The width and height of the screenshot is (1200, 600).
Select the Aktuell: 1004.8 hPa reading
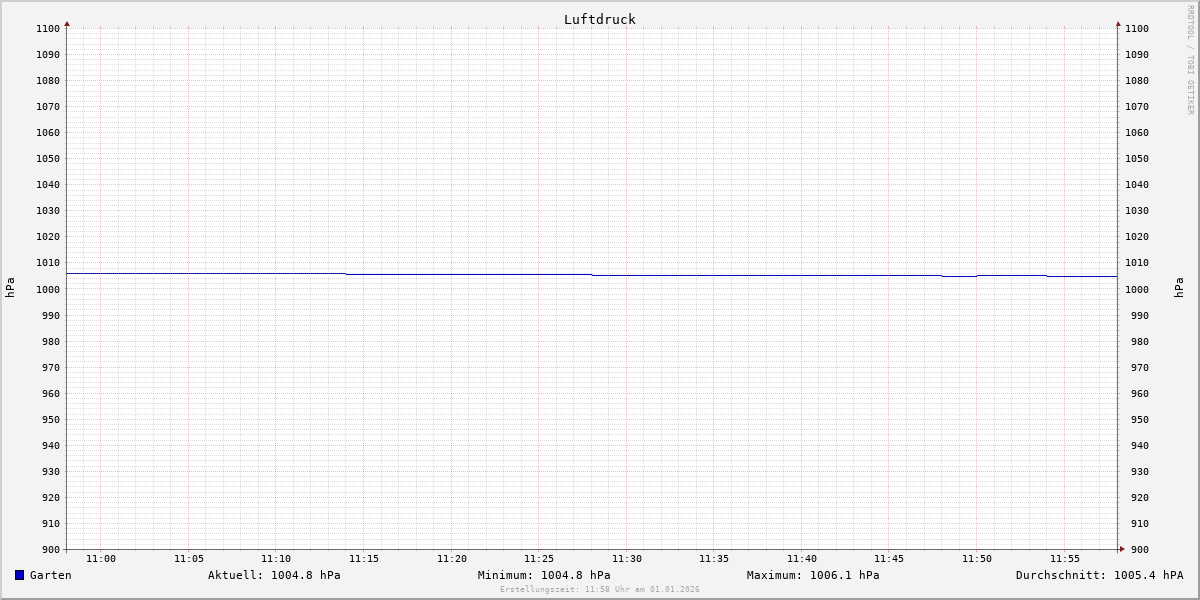pyautogui.click(x=274, y=575)
